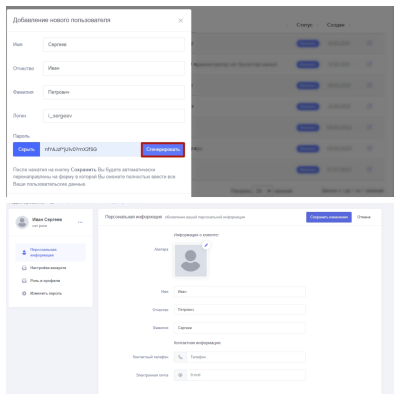Screen dimensions: 400x400
Task: Click the pencil icon on the avatar
Action: coord(206,245)
